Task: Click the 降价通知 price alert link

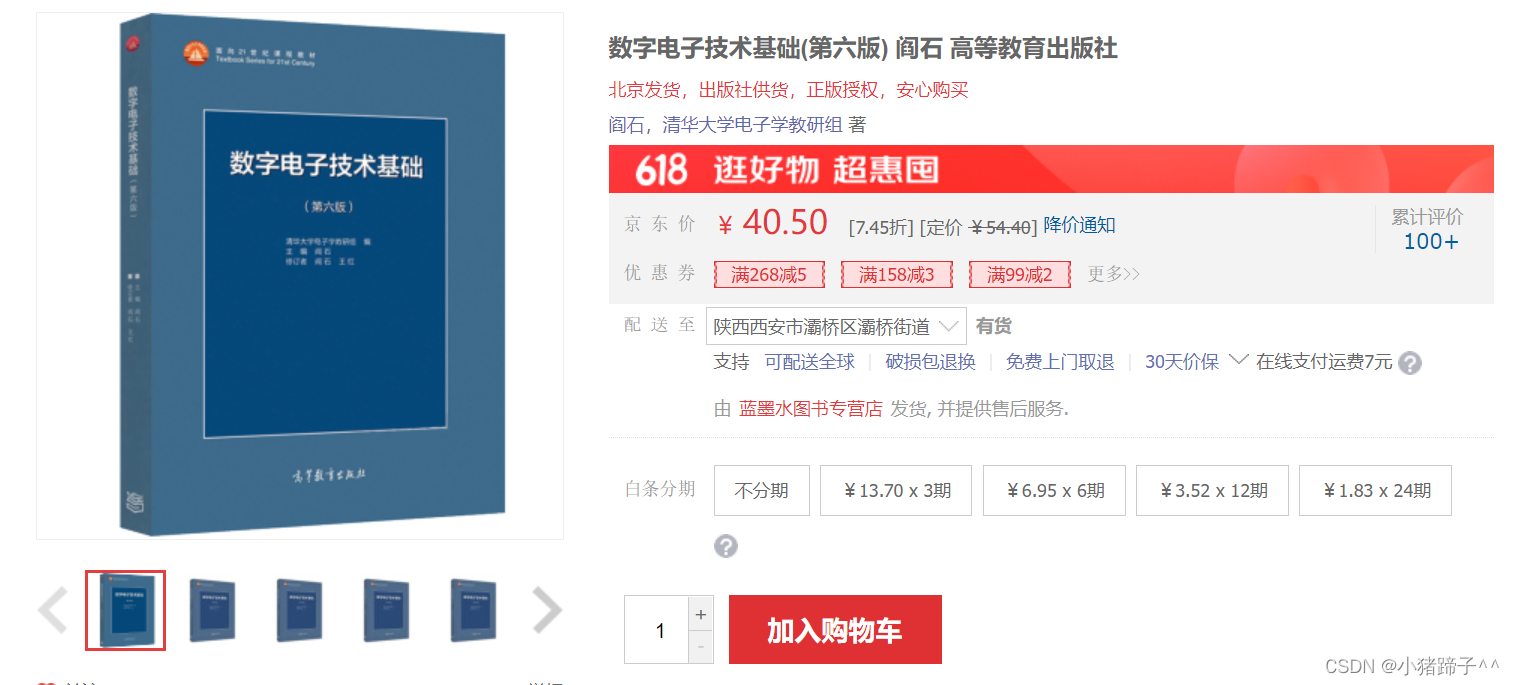Action: (1080, 225)
